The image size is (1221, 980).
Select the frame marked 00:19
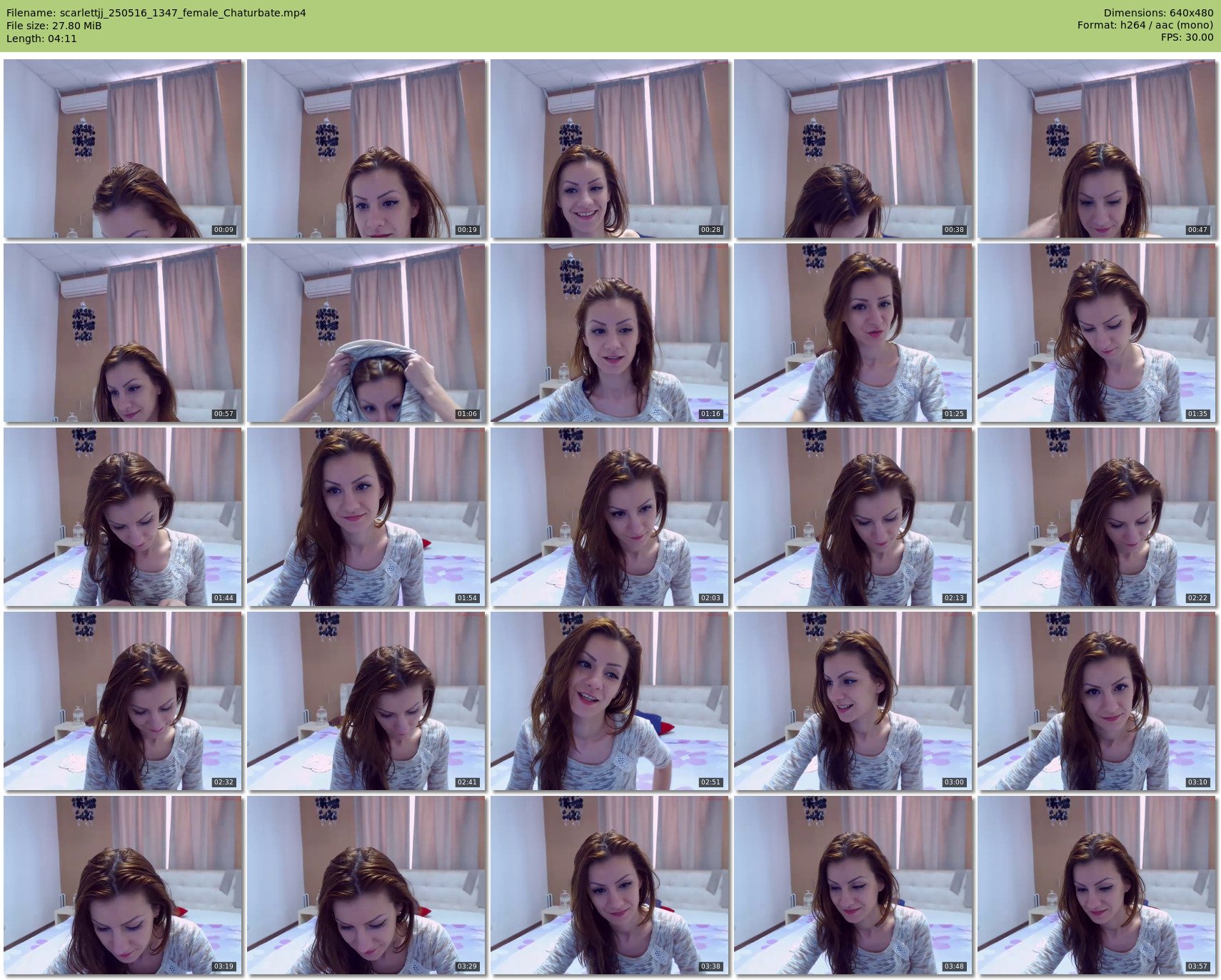(366, 148)
